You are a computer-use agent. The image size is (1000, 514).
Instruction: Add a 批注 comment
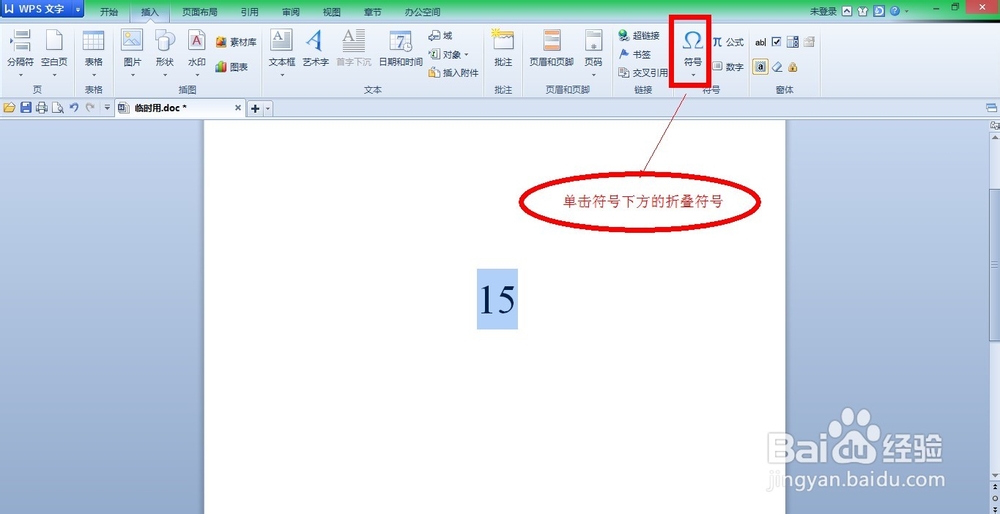click(x=503, y=49)
